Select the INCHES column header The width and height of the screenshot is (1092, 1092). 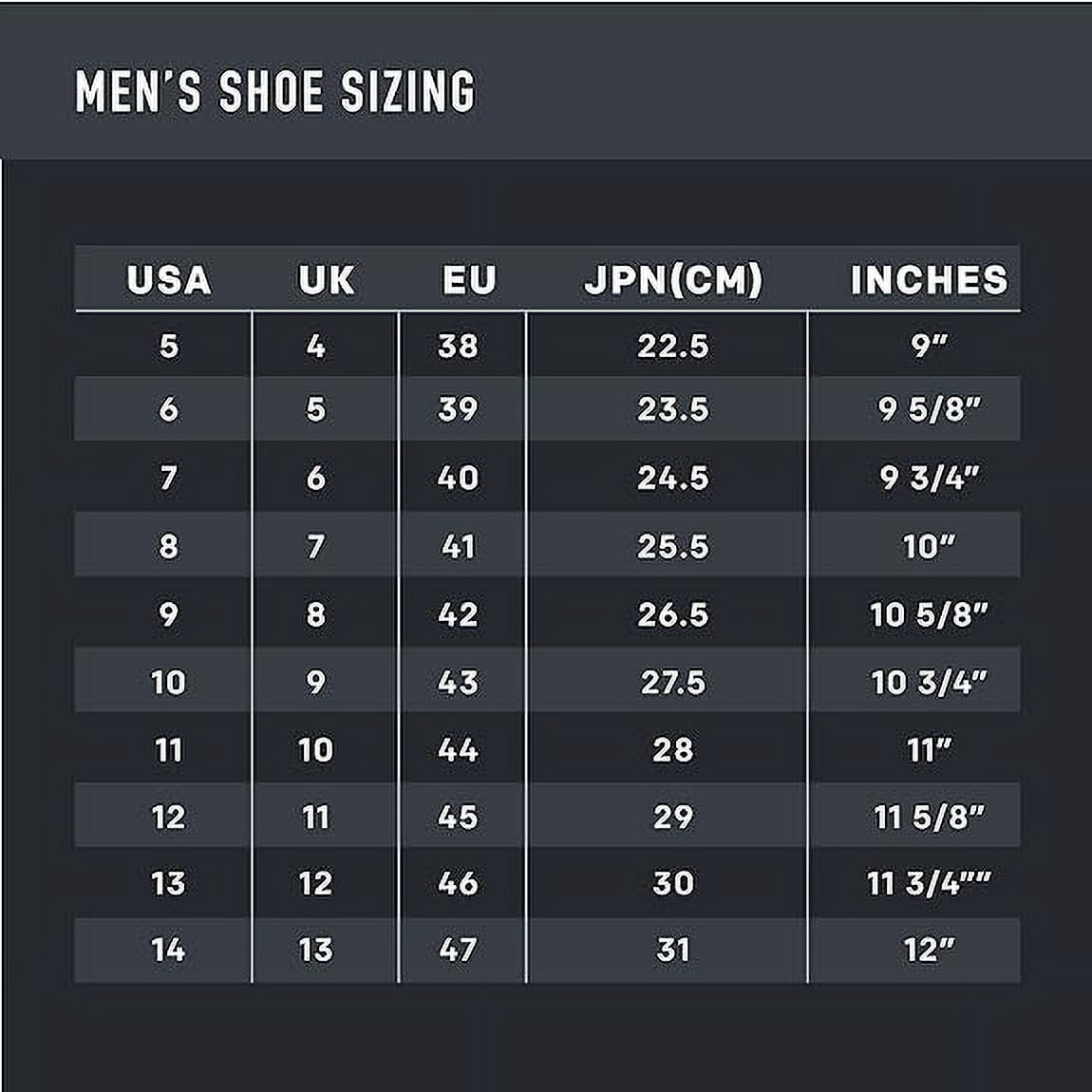[x=929, y=280]
